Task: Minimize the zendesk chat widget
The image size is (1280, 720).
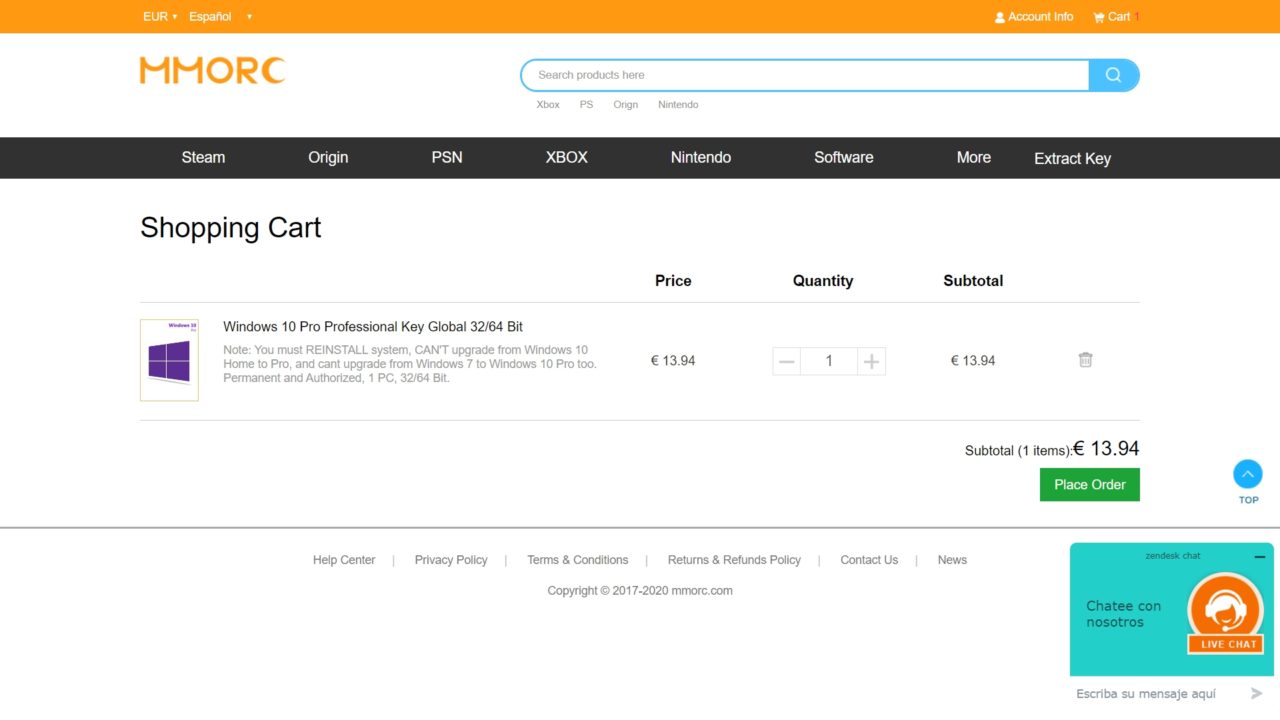Action: pyautogui.click(x=1260, y=556)
